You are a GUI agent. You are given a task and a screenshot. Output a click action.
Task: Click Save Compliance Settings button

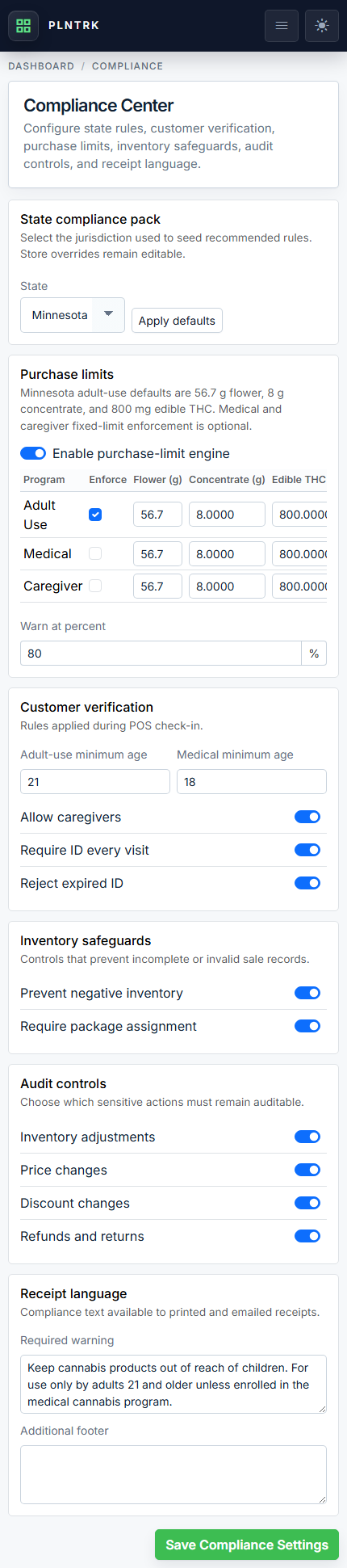click(247, 1545)
